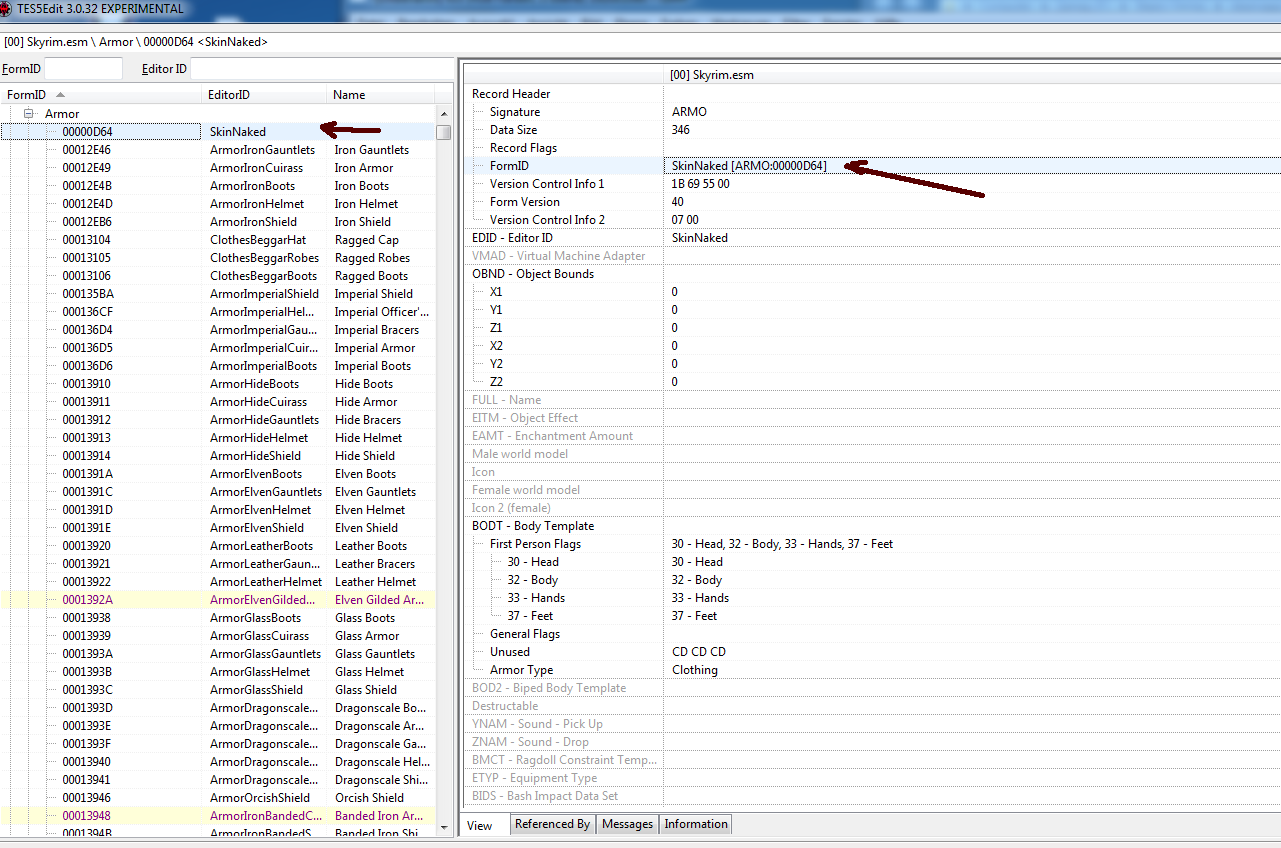Click the SkinNaked [ARMO:00000D64] FormID value
The width and height of the screenshot is (1281, 848).
click(749, 166)
